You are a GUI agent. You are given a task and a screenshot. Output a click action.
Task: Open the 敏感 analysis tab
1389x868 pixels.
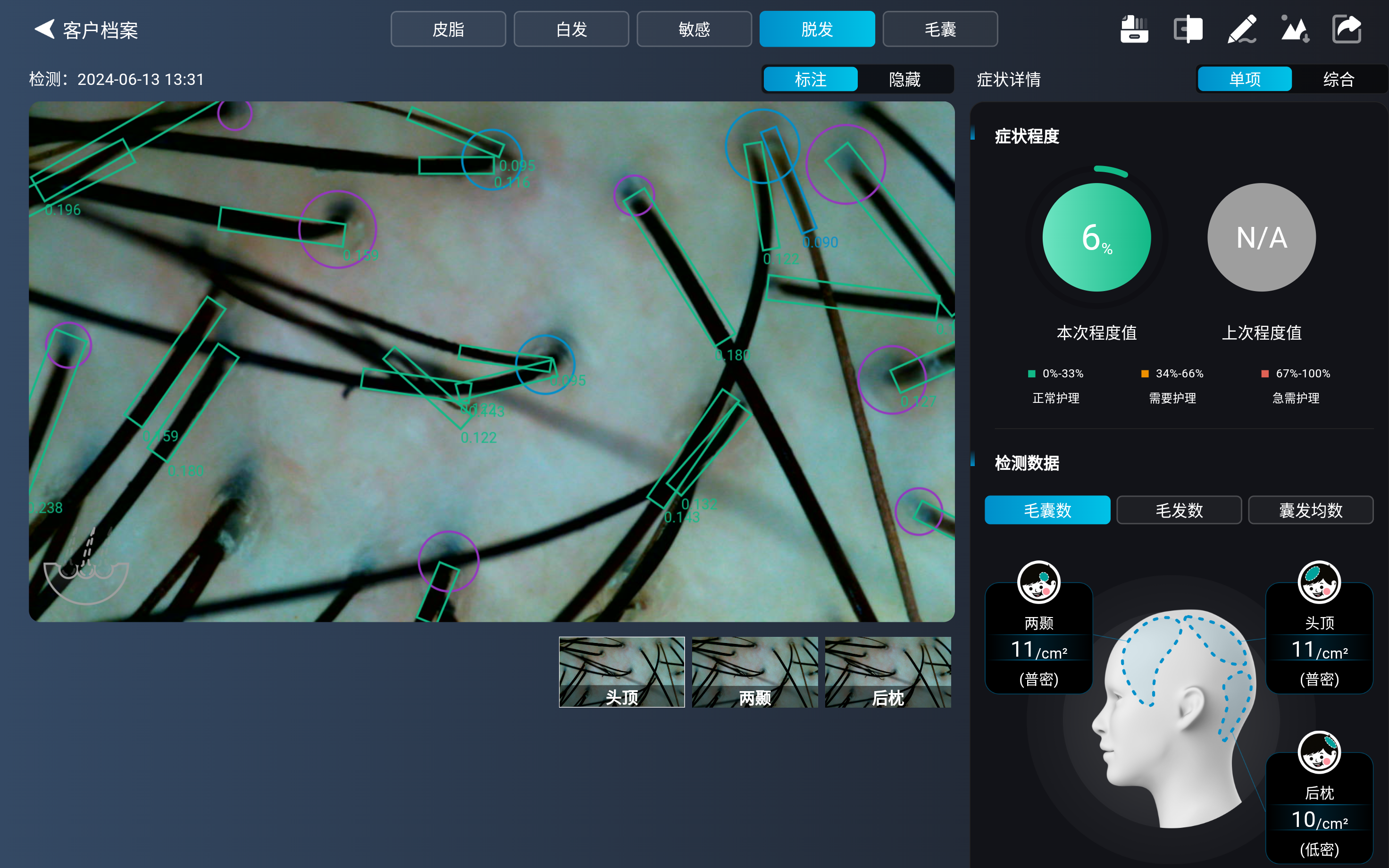694,29
